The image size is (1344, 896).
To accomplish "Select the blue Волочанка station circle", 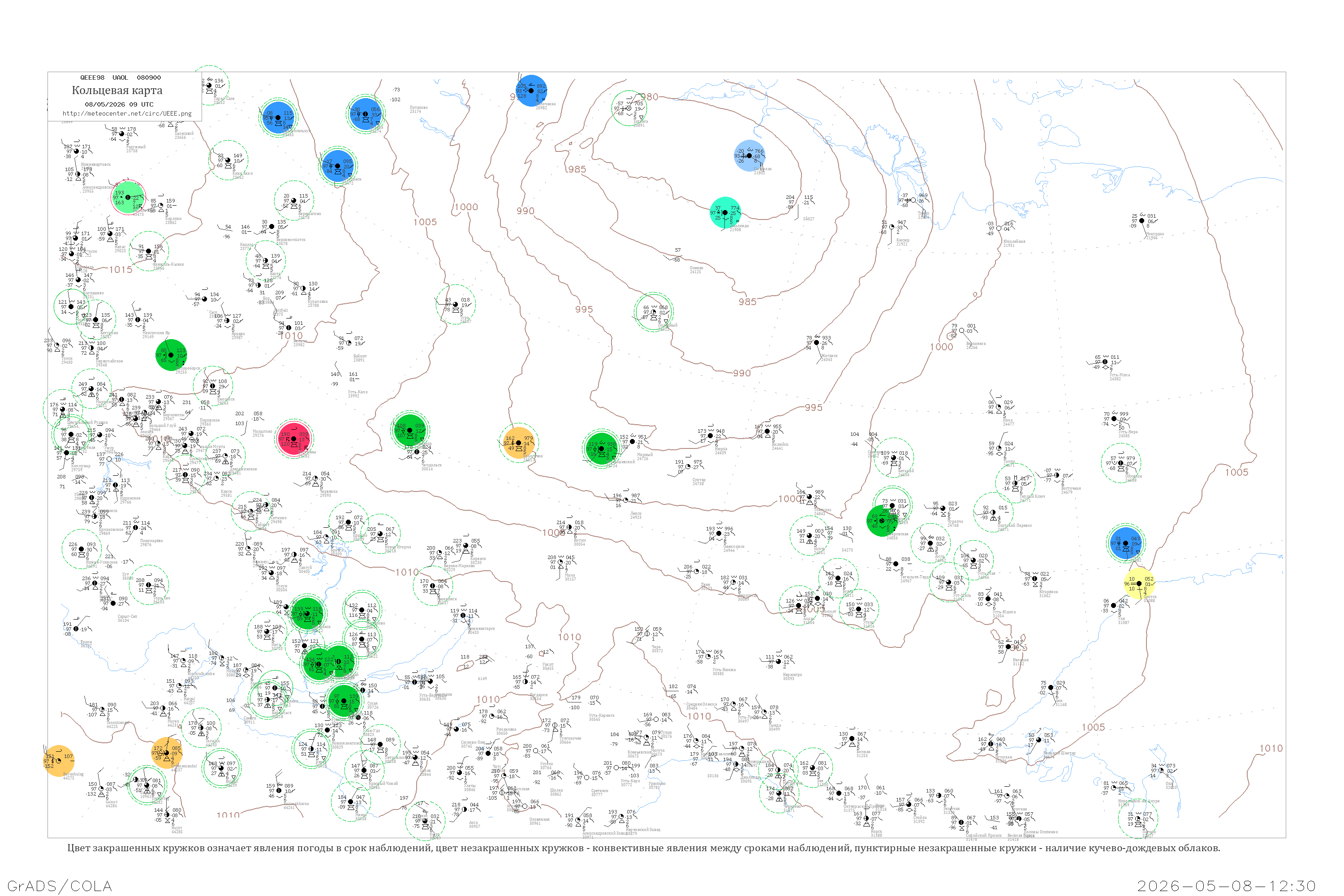I will (531, 90).
